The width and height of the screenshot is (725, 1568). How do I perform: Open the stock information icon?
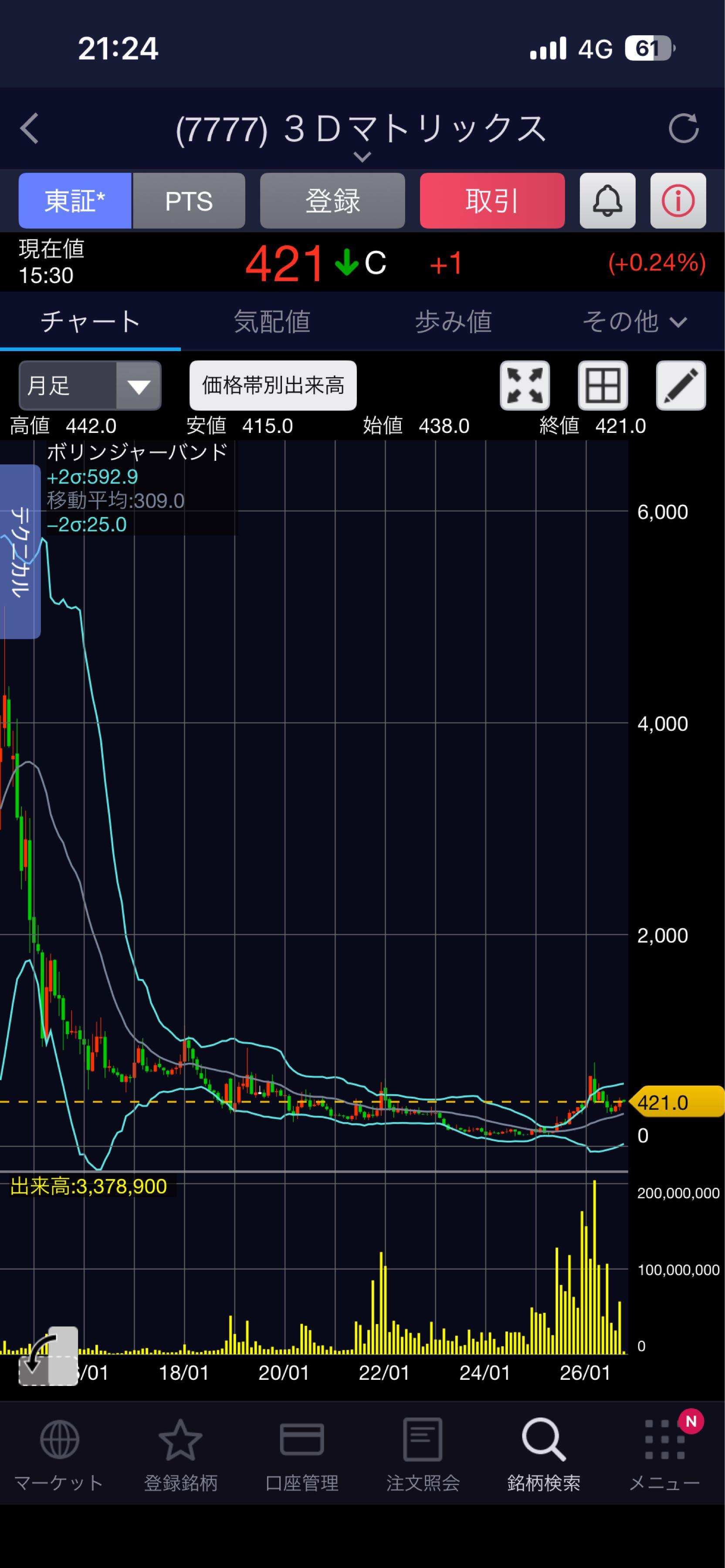678,201
